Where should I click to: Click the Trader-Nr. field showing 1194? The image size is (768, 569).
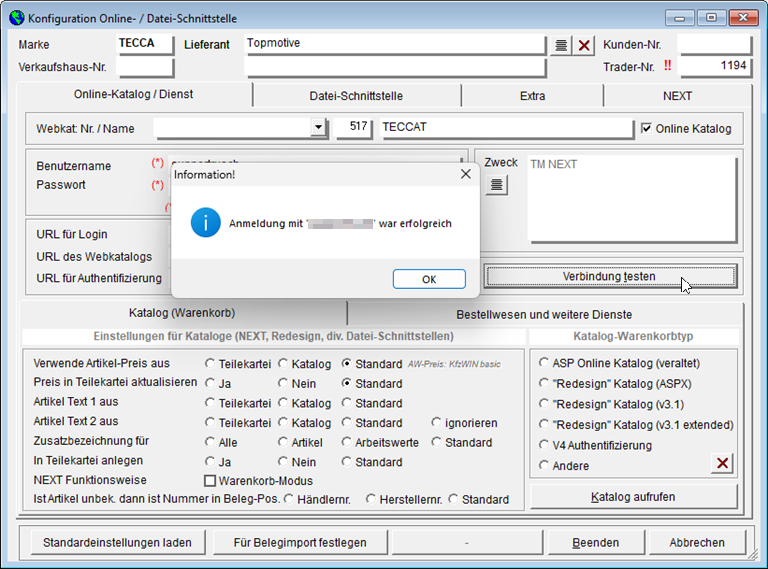click(x=715, y=66)
